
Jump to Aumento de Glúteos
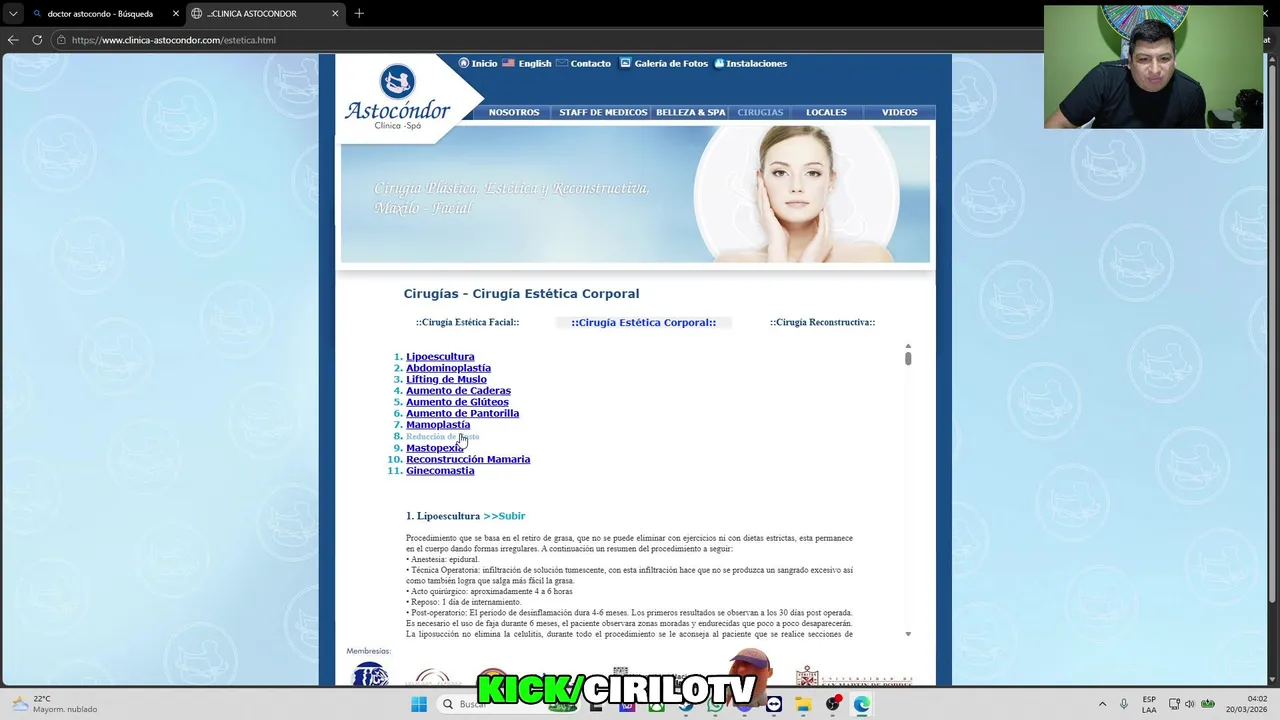457,402
